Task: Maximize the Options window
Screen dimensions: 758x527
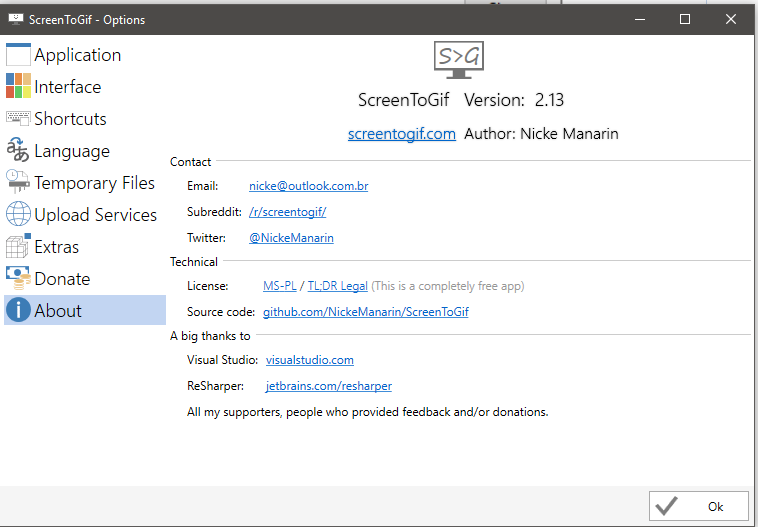Action: tap(685, 19)
